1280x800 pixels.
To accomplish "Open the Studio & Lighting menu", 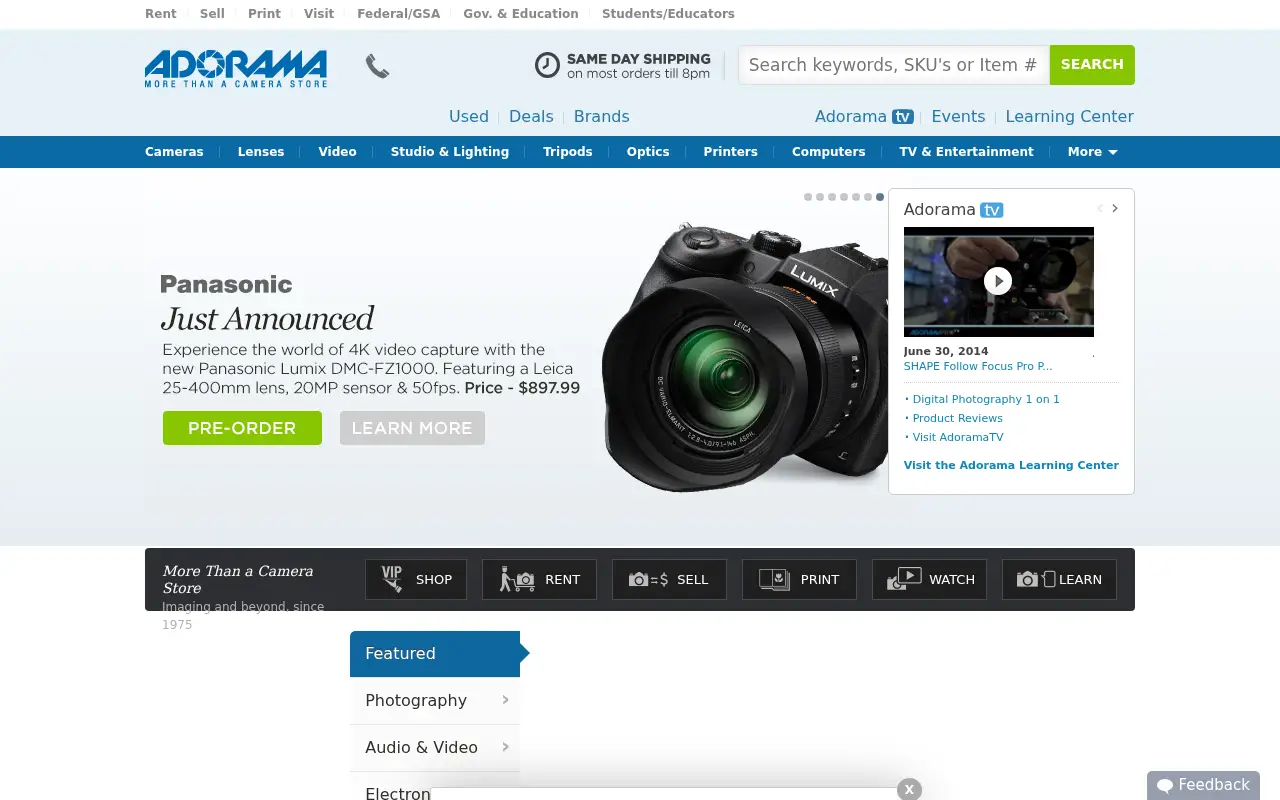I will click(x=450, y=152).
